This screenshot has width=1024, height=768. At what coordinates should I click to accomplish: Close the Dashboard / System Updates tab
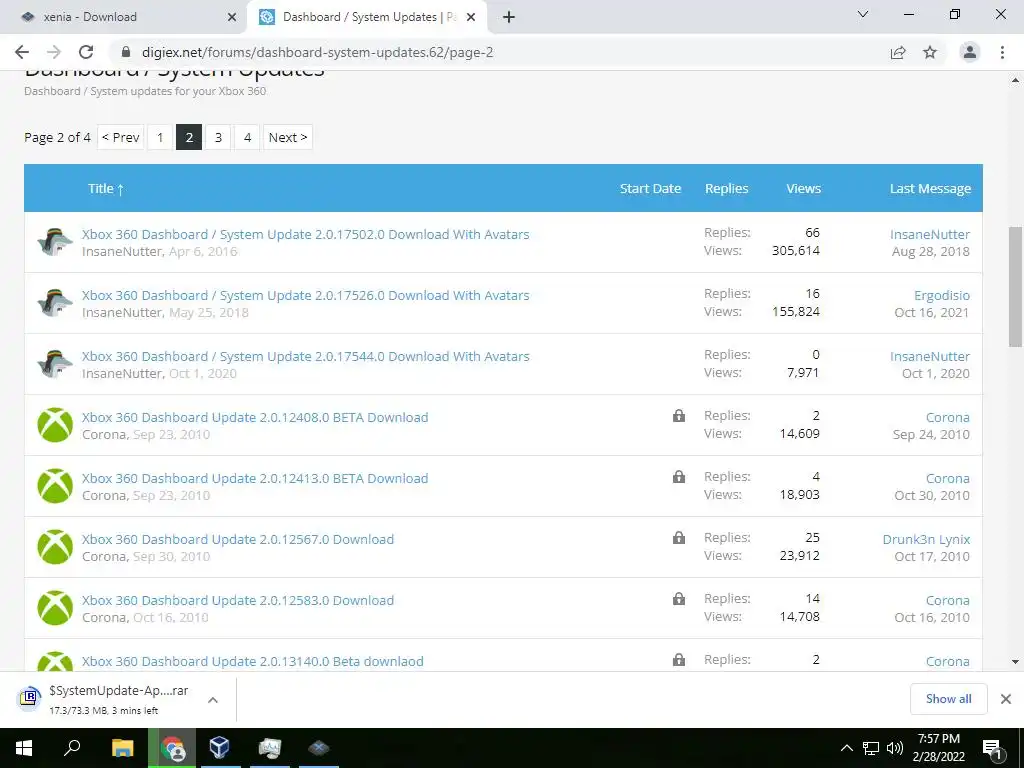tap(473, 17)
